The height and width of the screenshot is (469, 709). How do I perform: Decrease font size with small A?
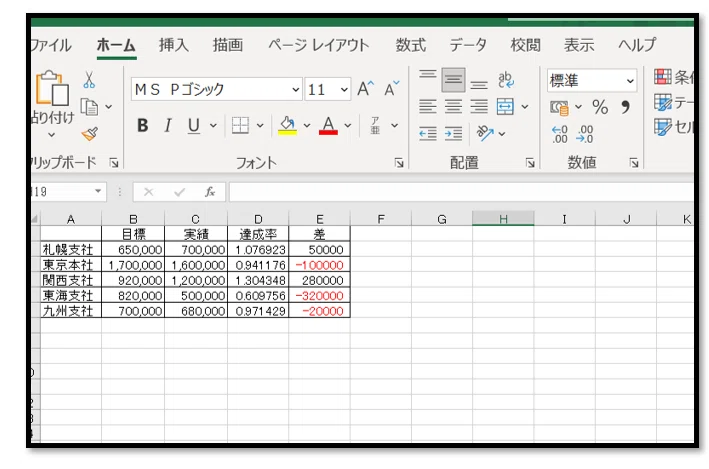point(392,89)
